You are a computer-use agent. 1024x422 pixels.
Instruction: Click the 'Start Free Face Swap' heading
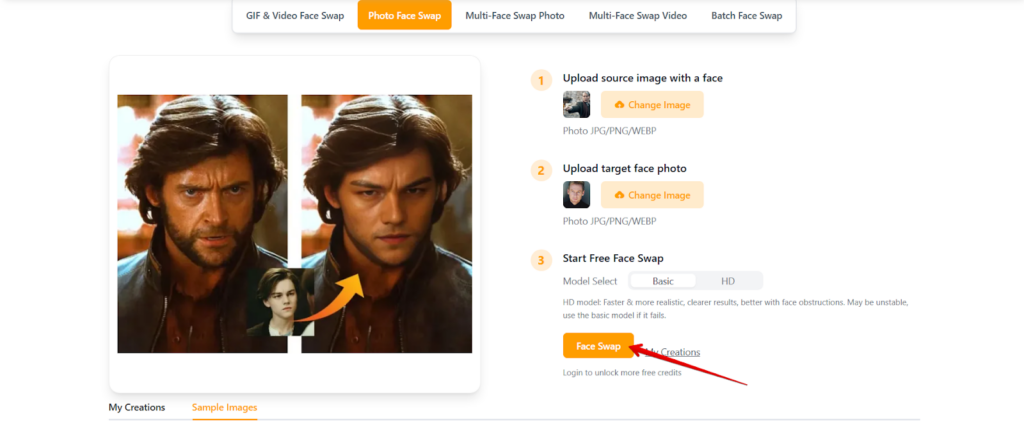coord(613,258)
